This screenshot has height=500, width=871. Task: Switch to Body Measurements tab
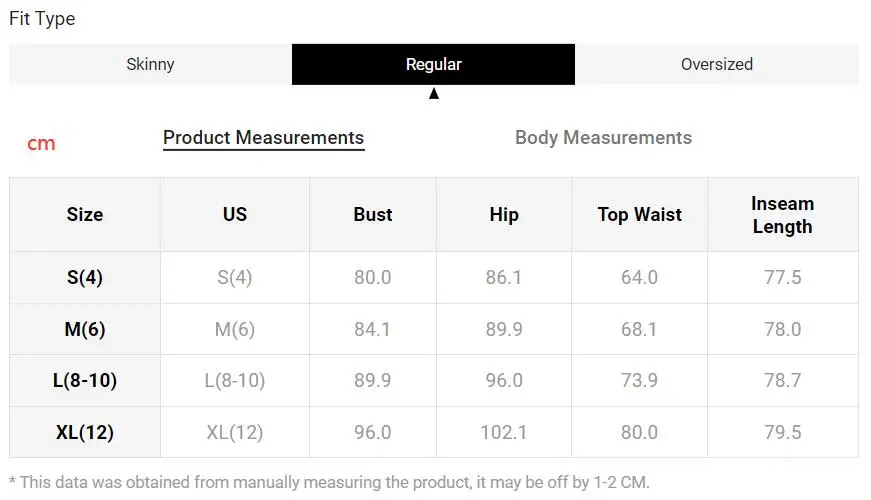[x=603, y=138]
